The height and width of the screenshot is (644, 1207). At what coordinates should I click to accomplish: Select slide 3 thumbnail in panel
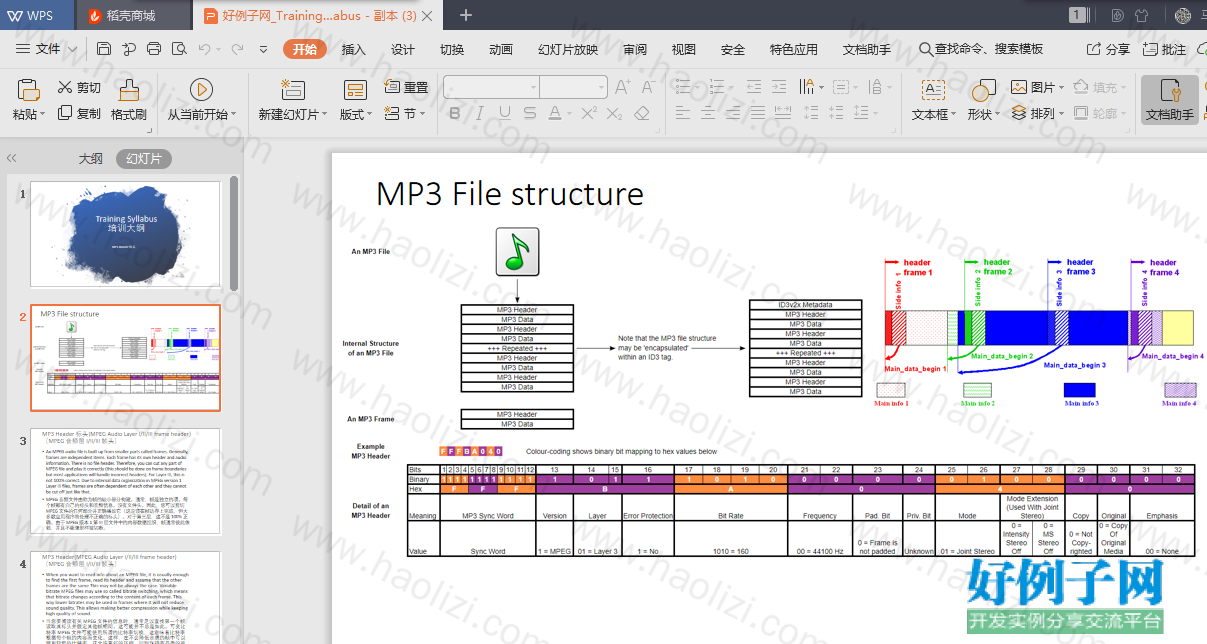click(125, 481)
